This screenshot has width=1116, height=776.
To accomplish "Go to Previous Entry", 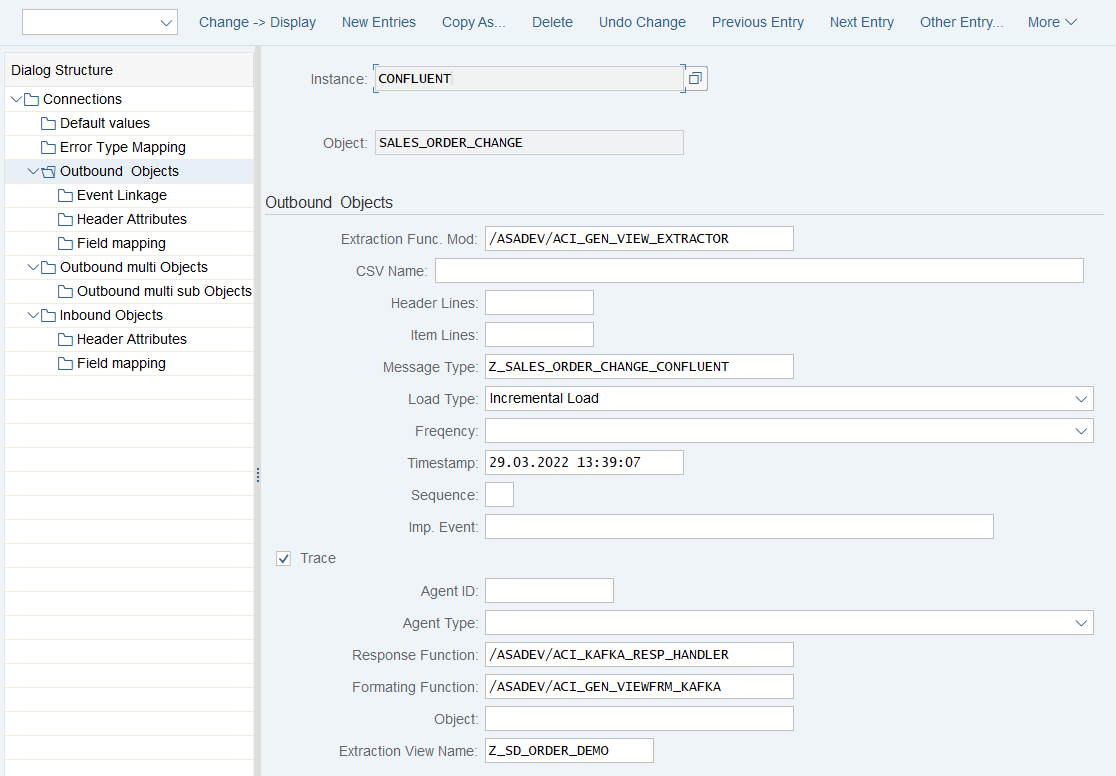I will pyautogui.click(x=758, y=22).
